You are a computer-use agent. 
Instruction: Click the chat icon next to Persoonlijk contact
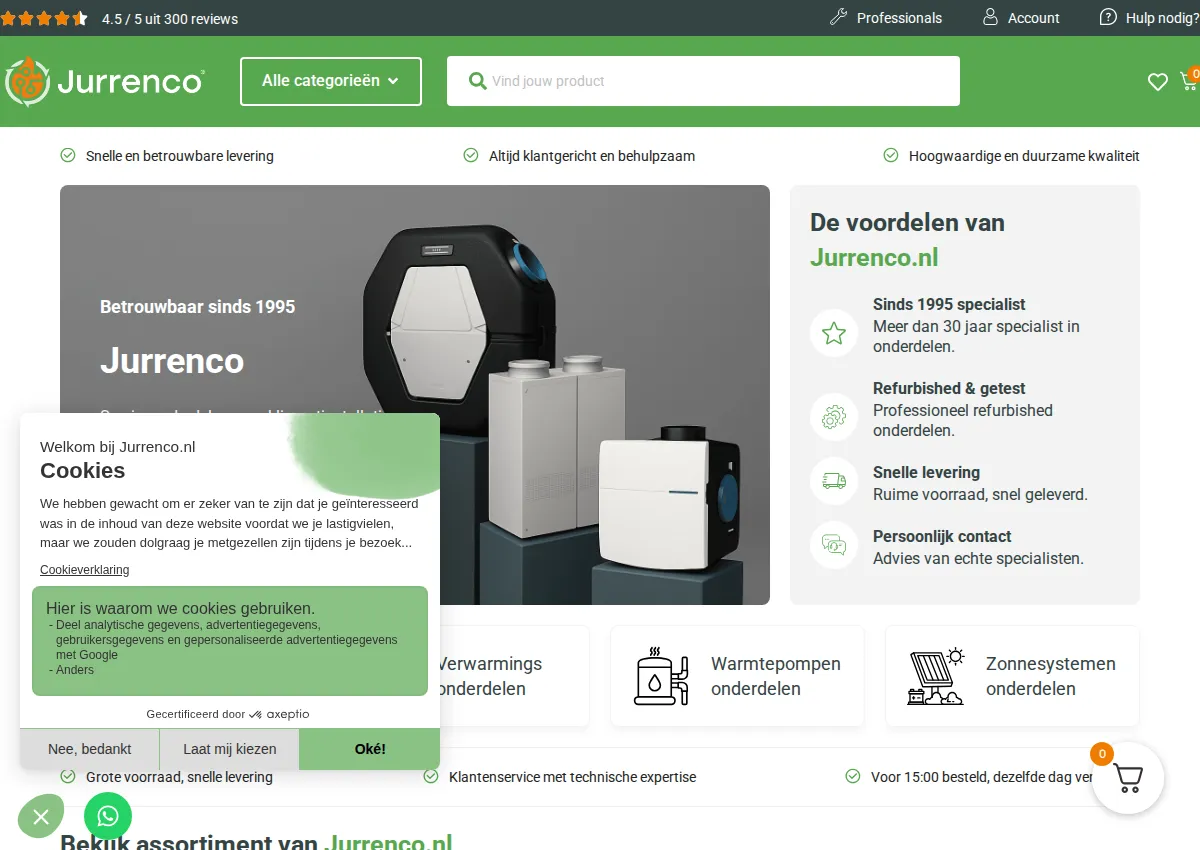(834, 545)
